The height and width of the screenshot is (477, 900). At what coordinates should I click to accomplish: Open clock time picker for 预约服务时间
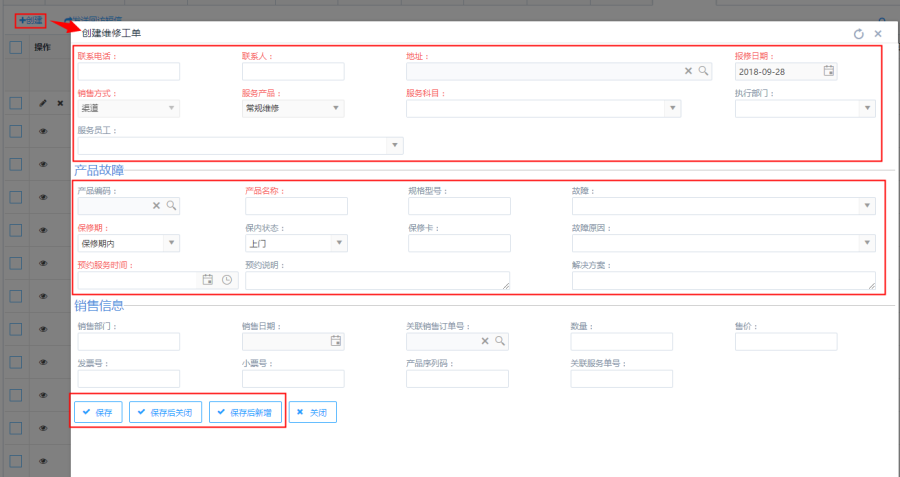(x=226, y=280)
